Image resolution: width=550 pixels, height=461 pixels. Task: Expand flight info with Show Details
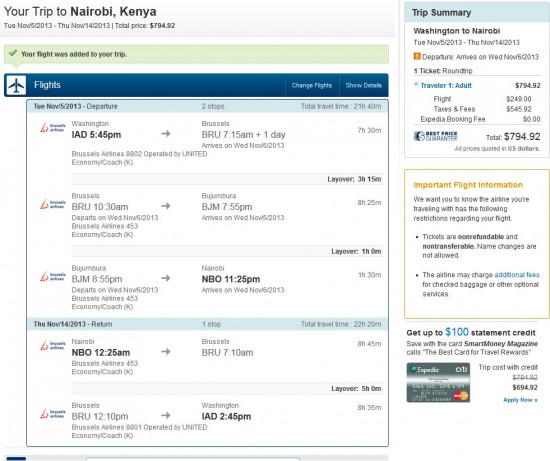pos(363,85)
